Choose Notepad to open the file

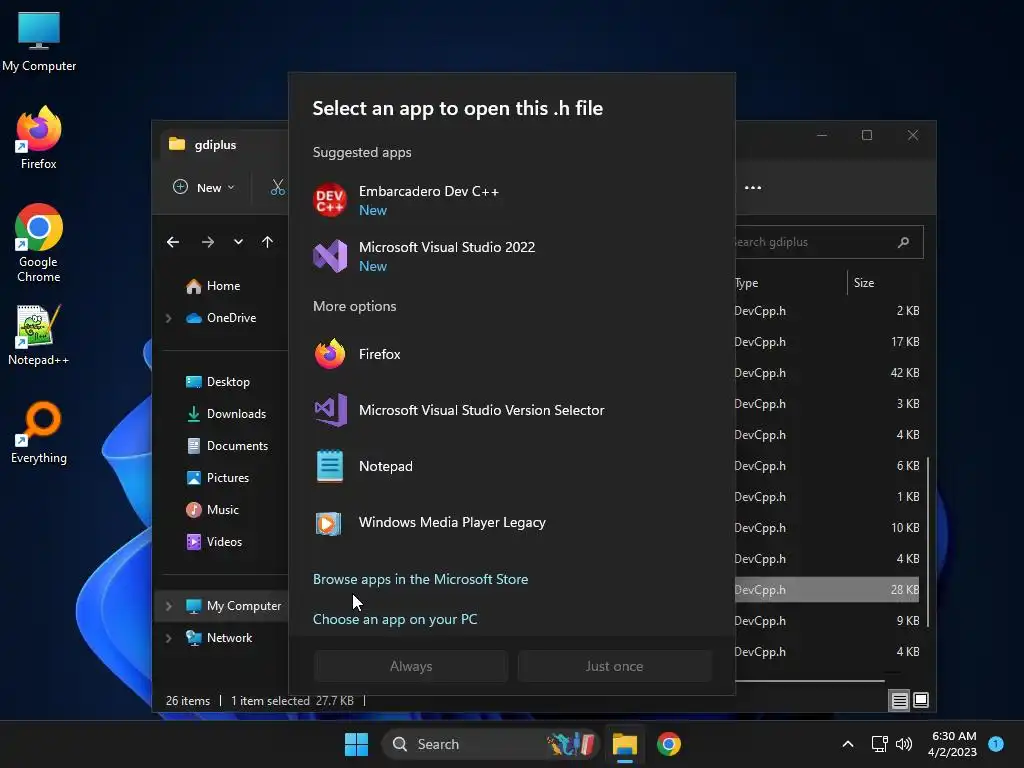point(511,466)
